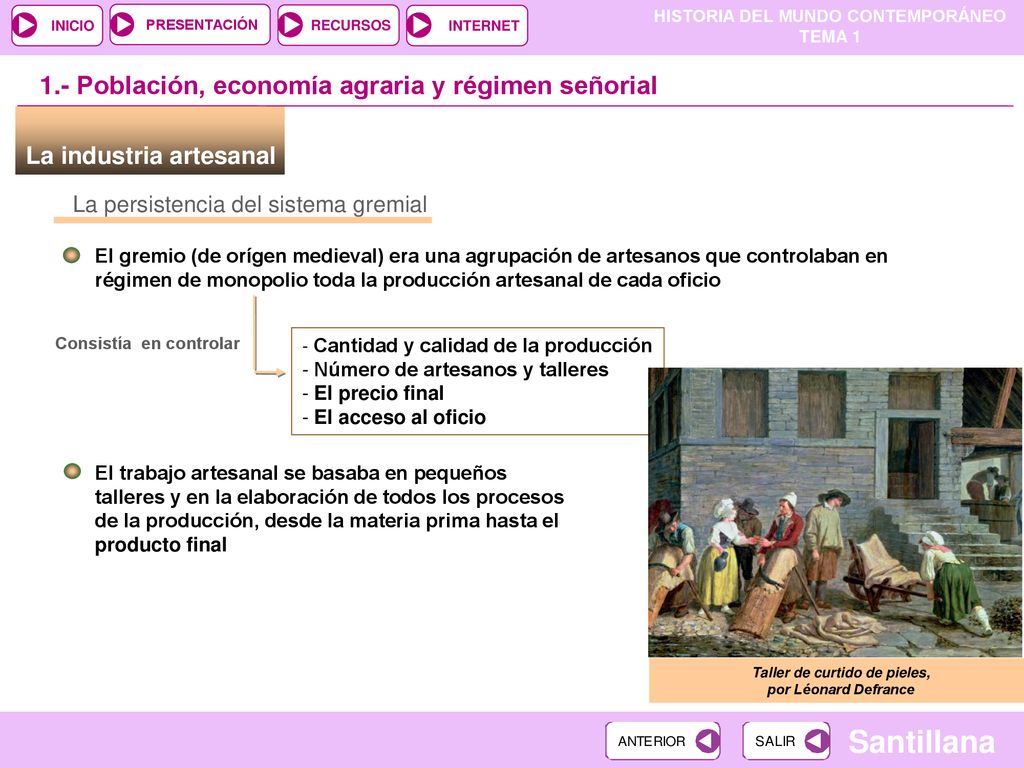Image resolution: width=1024 pixels, height=768 pixels.
Task: Exit using SALIR text
Action: pos(775,741)
